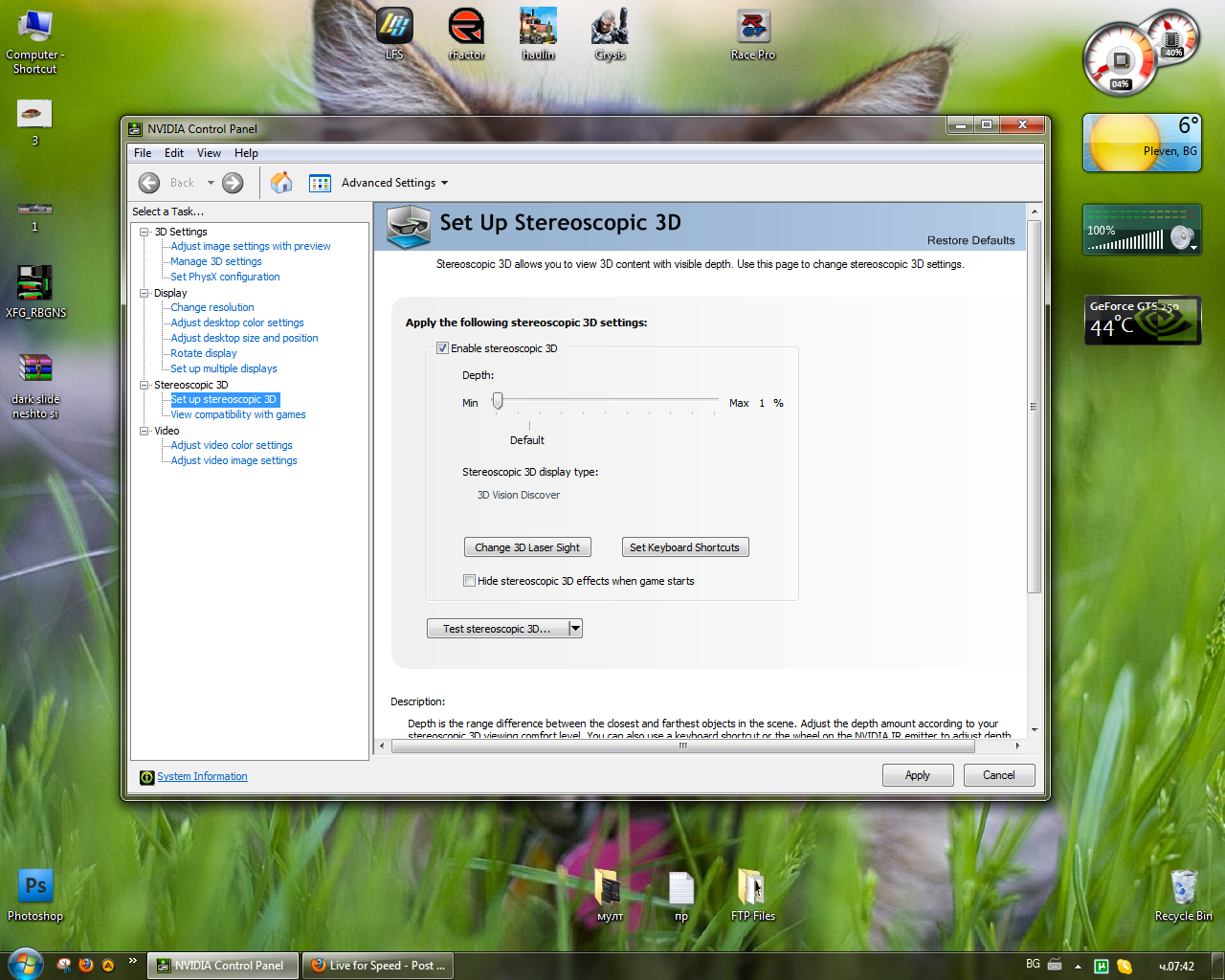This screenshot has height=980, width=1225.
Task: Open the Back history dropdown arrow
Action: coord(211,183)
